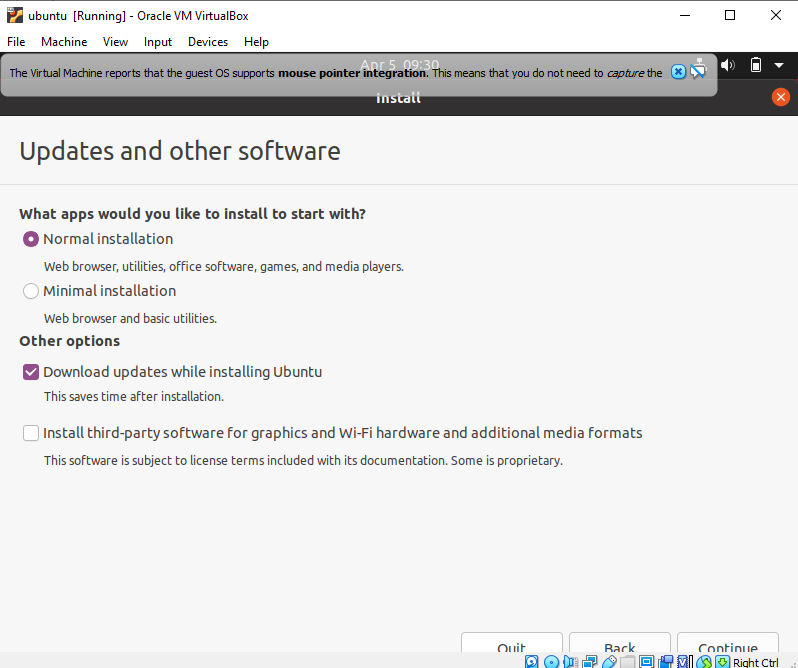This screenshot has width=798, height=668.
Task: Click the USB devices status icon
Action: pos(609,661)
